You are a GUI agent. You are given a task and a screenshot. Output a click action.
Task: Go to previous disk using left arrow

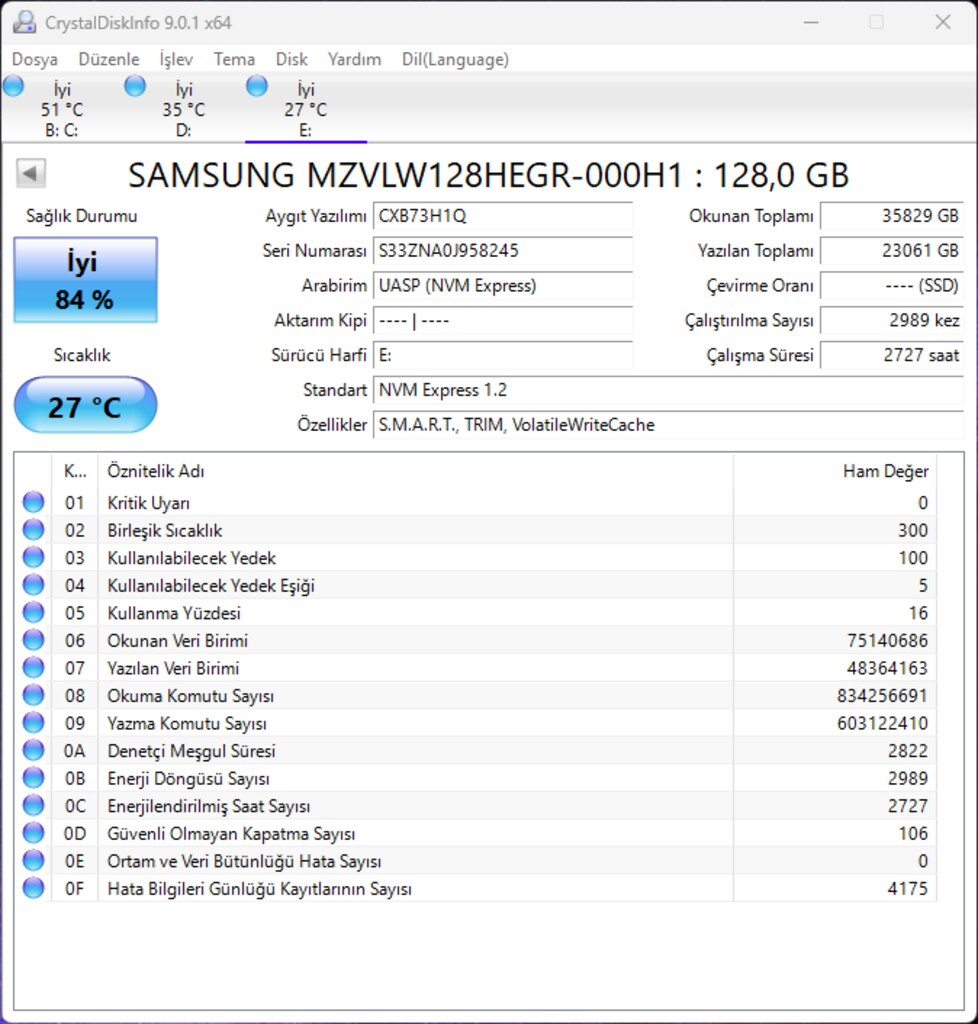(x=31, y=174)
